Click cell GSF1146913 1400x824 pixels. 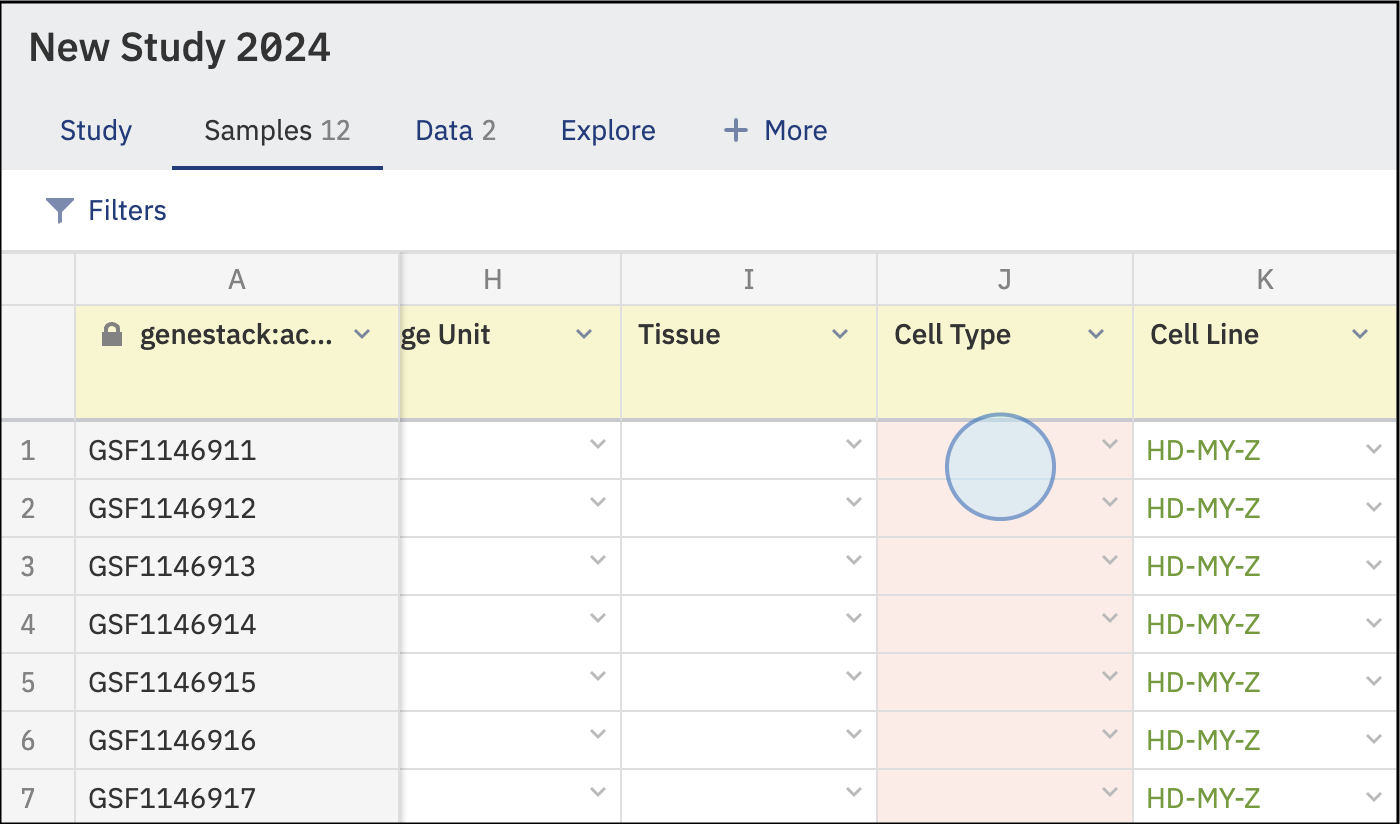237,566
